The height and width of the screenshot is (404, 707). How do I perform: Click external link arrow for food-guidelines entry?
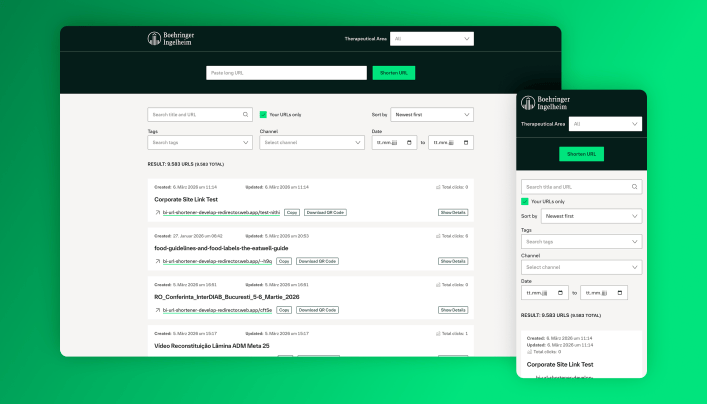click(158, 261)
